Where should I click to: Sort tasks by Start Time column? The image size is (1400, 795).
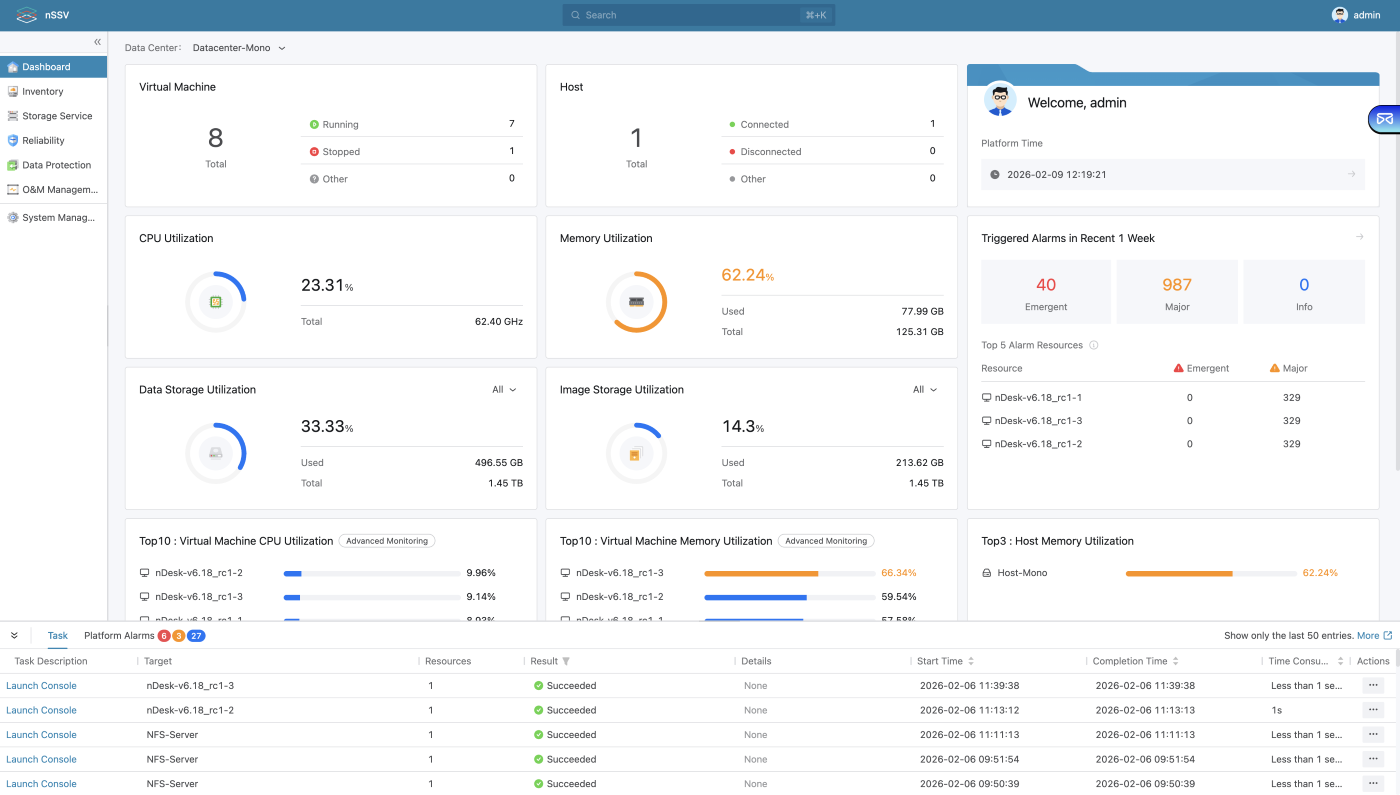coord(970,662)
